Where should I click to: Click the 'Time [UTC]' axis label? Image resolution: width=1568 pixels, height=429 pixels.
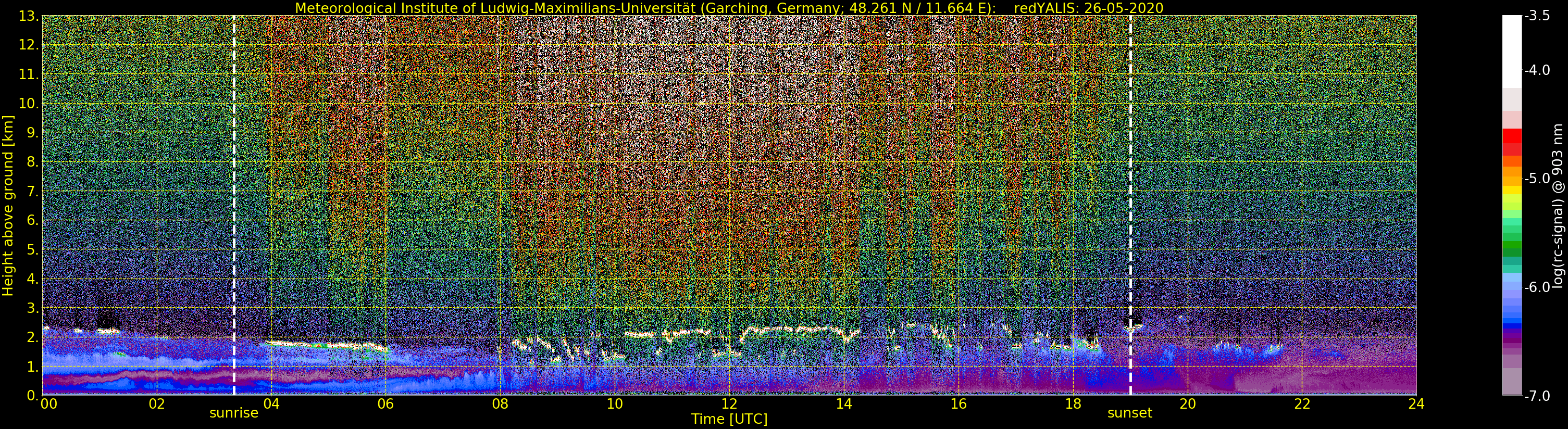(x=729, y=419)
